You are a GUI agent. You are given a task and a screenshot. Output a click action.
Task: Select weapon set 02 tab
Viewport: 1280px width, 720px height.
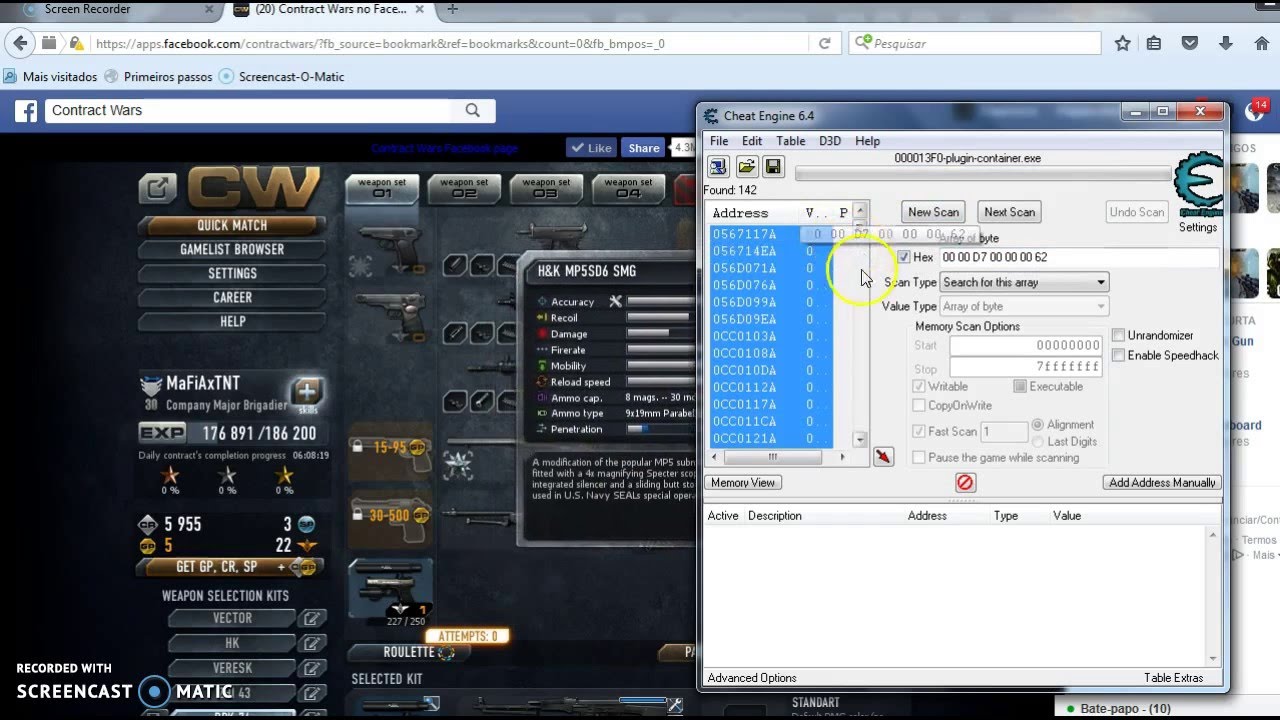coord(464,188)
